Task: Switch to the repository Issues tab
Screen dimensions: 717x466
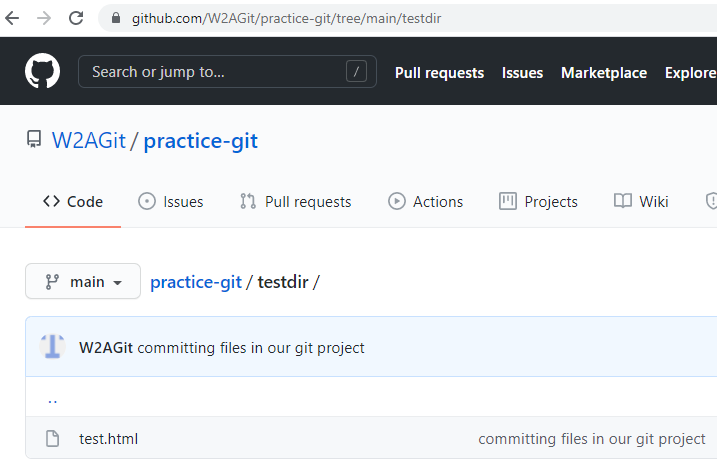Action: coord(171,202)
